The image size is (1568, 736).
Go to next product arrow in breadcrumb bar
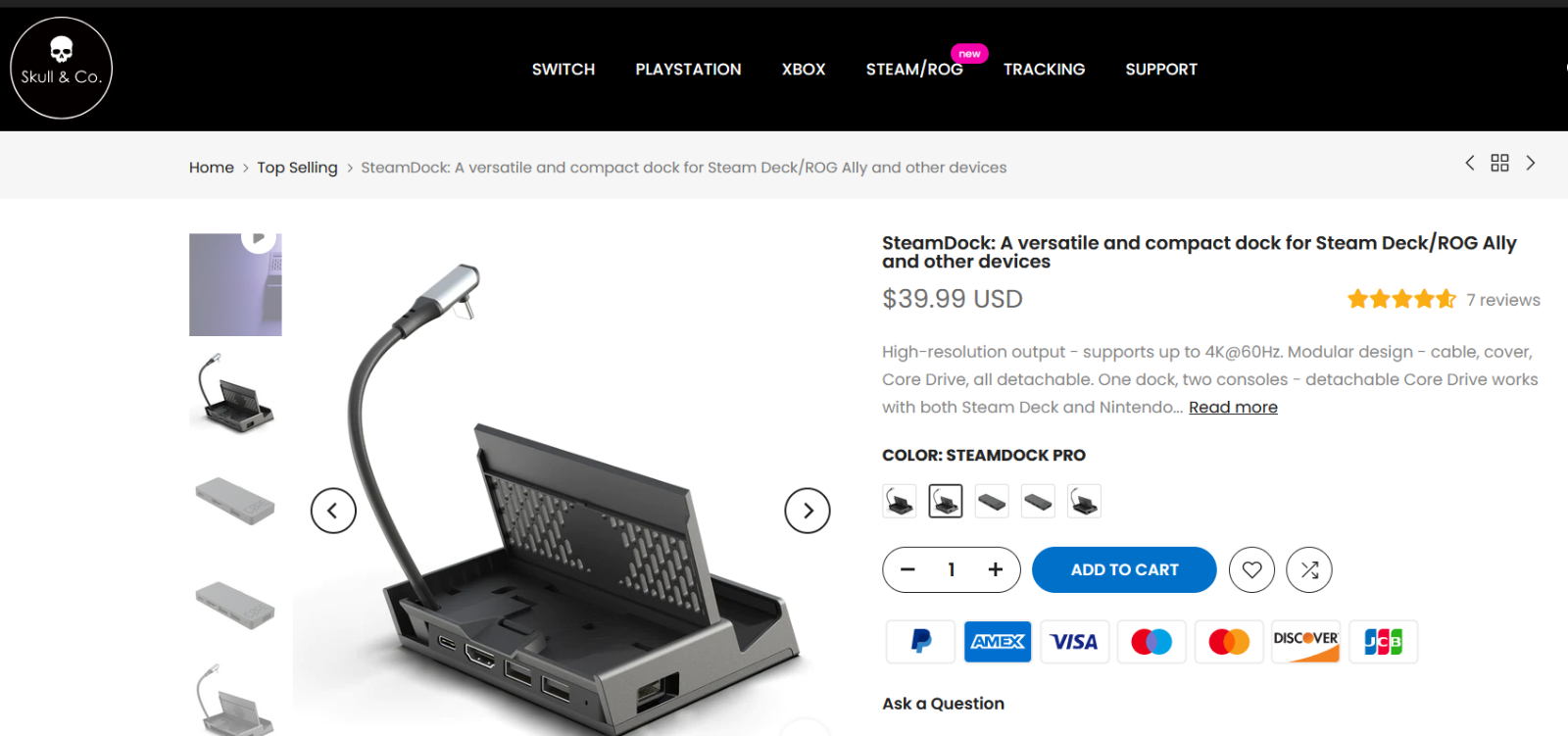(1530, 163)
